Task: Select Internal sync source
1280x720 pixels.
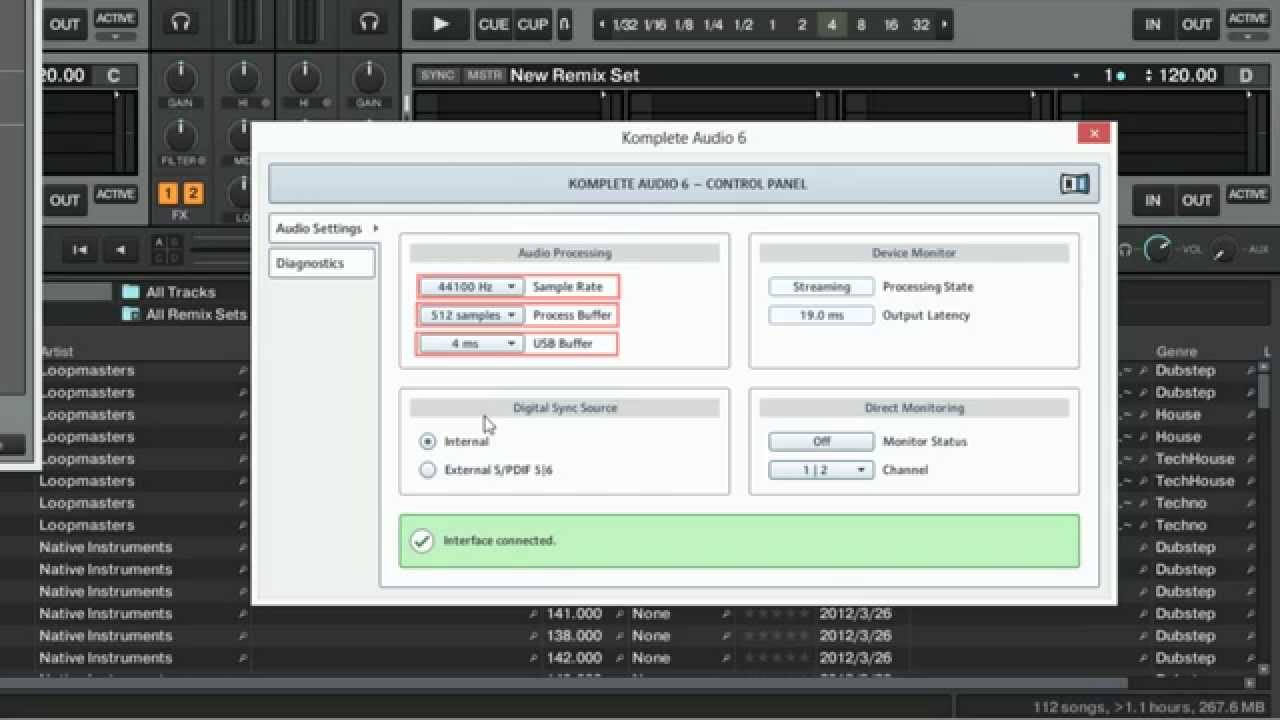Action: coord(428,441)
